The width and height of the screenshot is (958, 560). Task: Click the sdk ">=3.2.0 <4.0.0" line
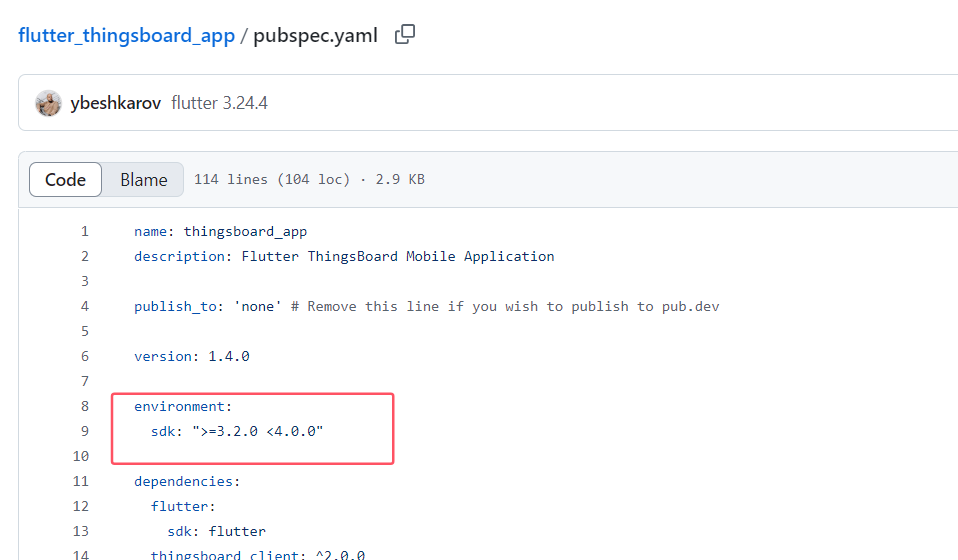pyautogui.click(x=237, y=432)
